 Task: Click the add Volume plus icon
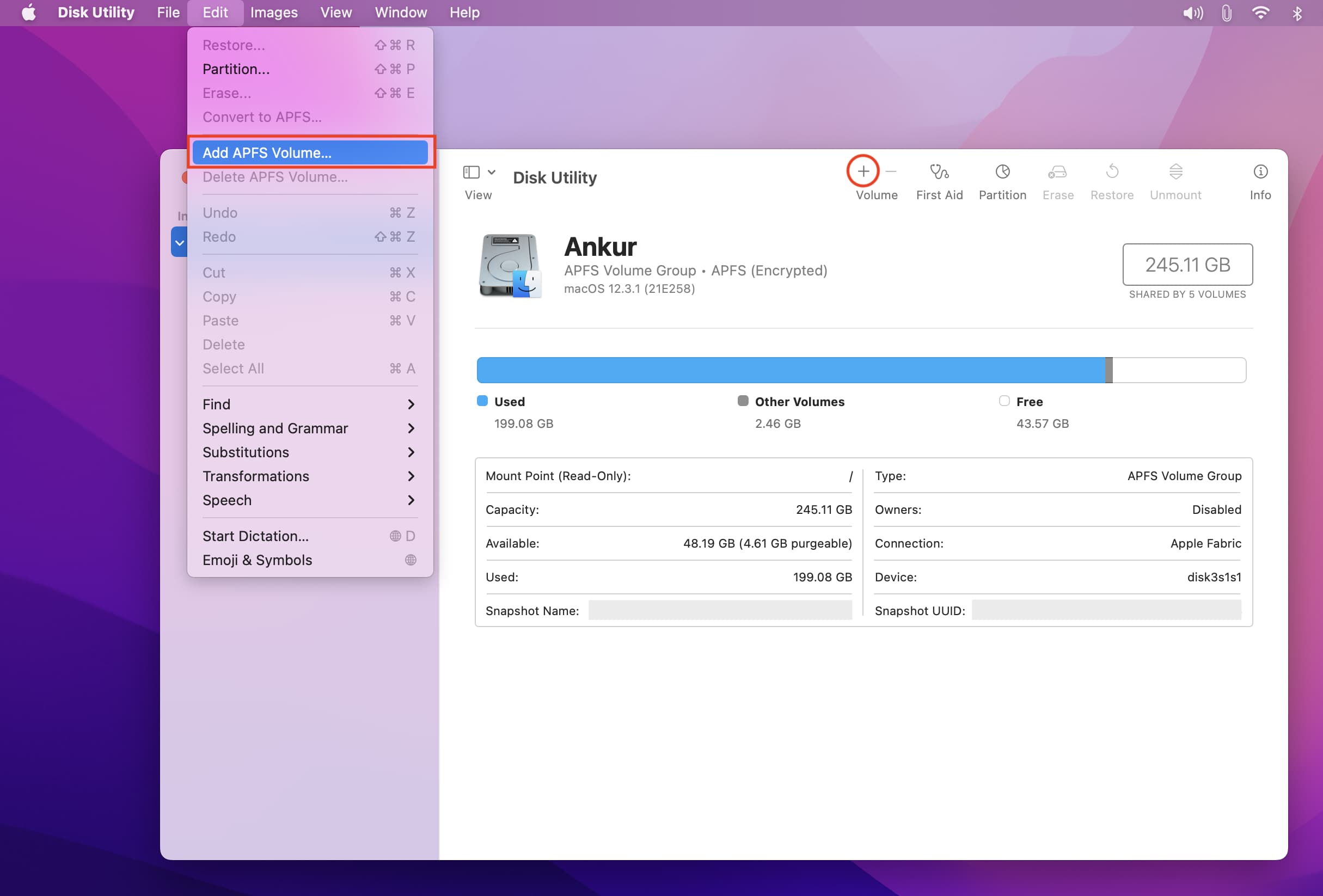point(863,171)
